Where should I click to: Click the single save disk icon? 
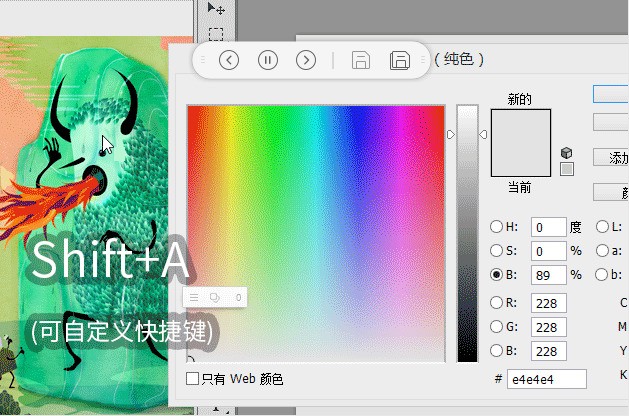point(361,61)
